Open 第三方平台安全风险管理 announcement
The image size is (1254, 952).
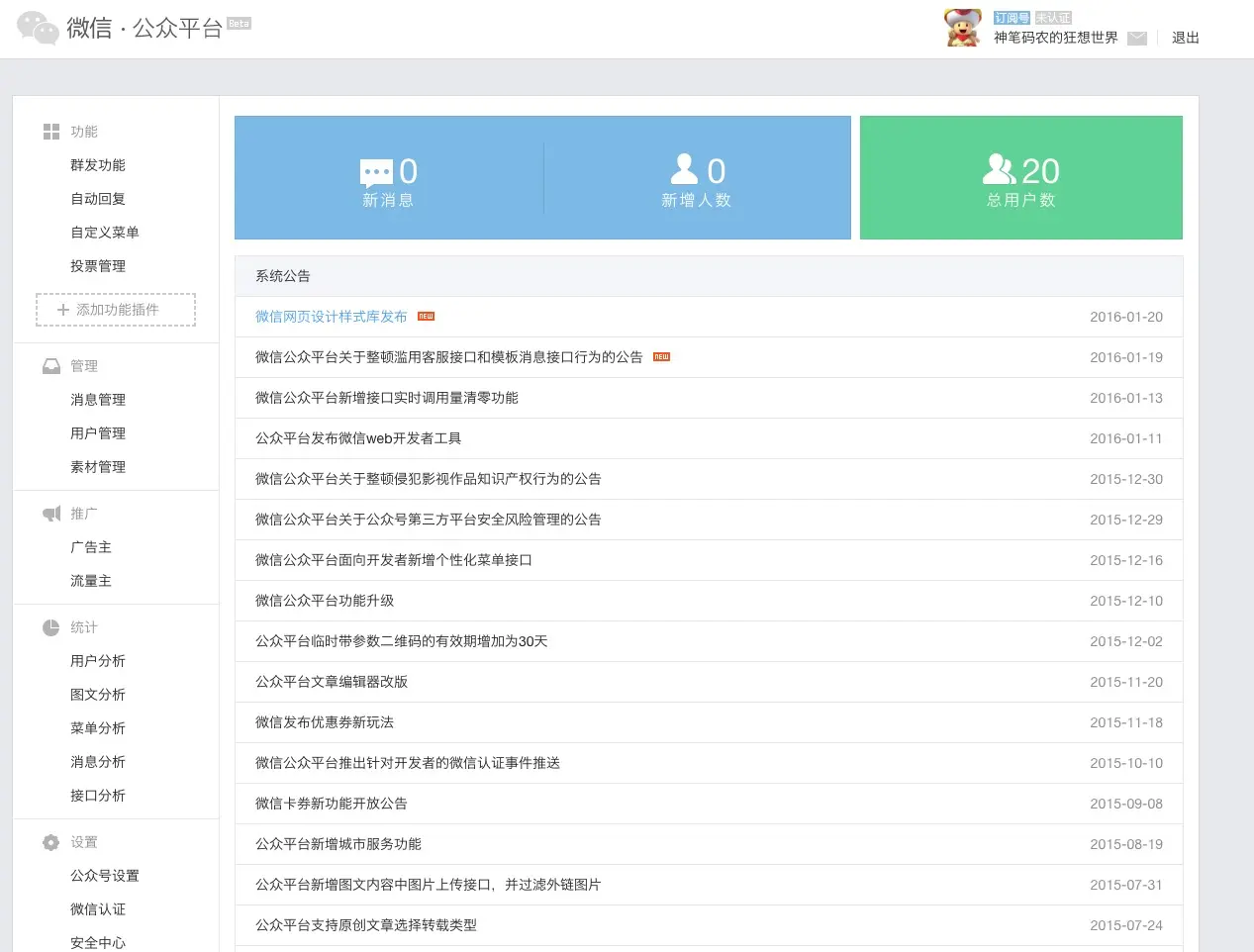click(x=429, y=520)
